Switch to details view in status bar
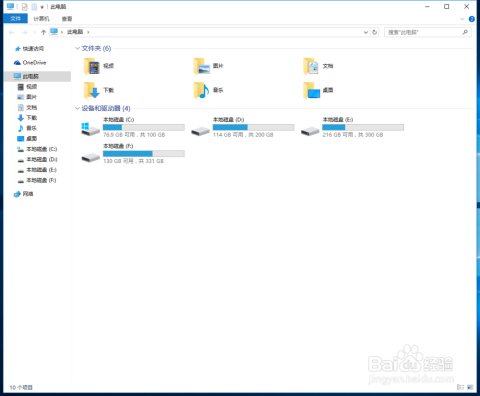 460,387
